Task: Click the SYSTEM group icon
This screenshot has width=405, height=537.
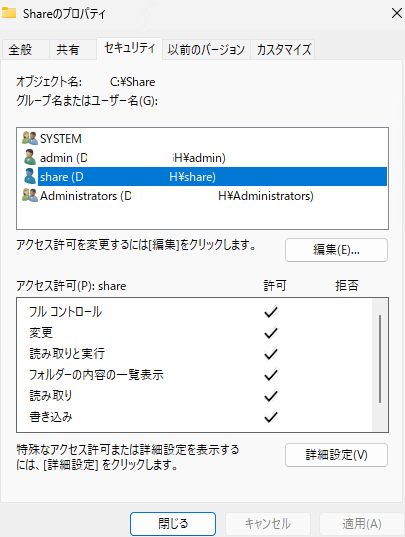Action: [30, 138]
